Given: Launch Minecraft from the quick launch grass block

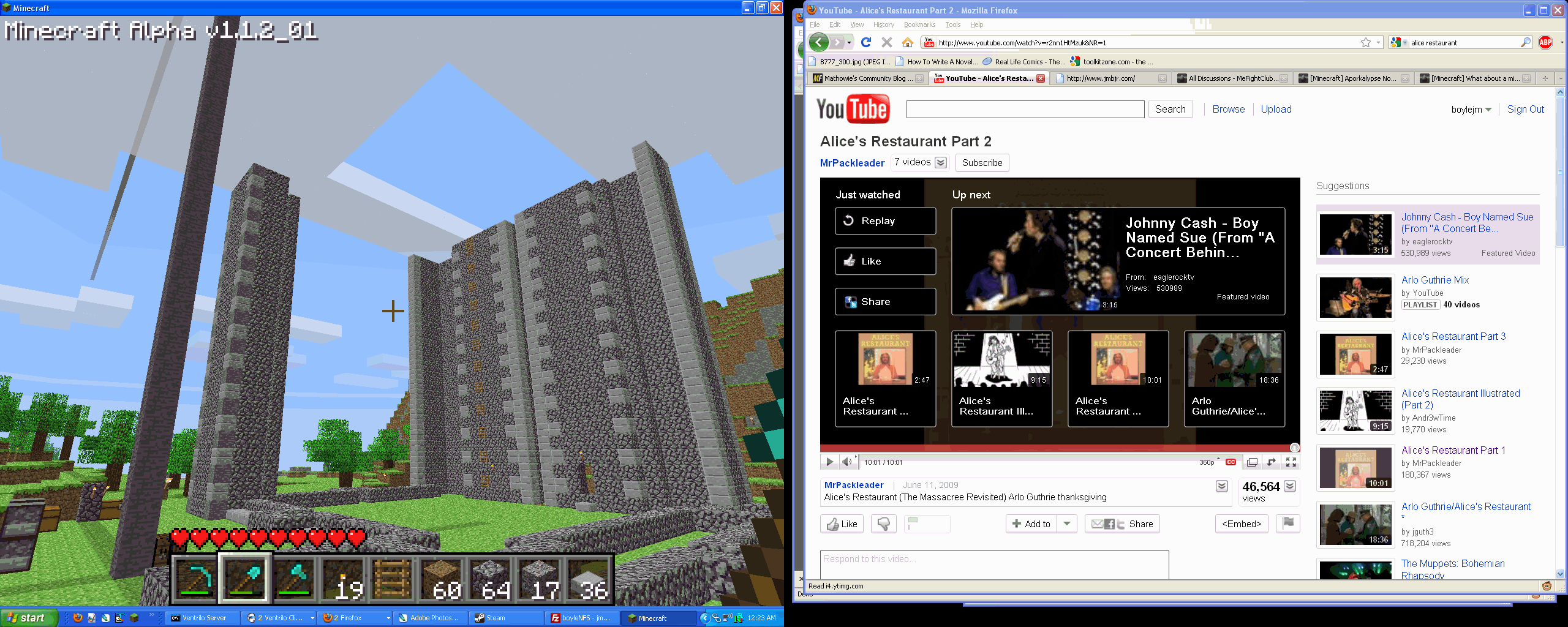Looking at the screenshot, I should click(134, 618).
